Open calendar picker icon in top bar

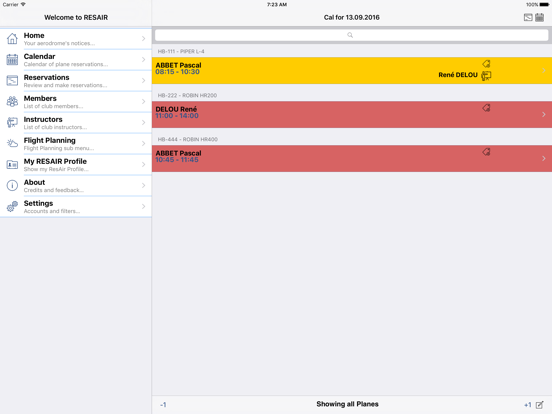point(540,17)
